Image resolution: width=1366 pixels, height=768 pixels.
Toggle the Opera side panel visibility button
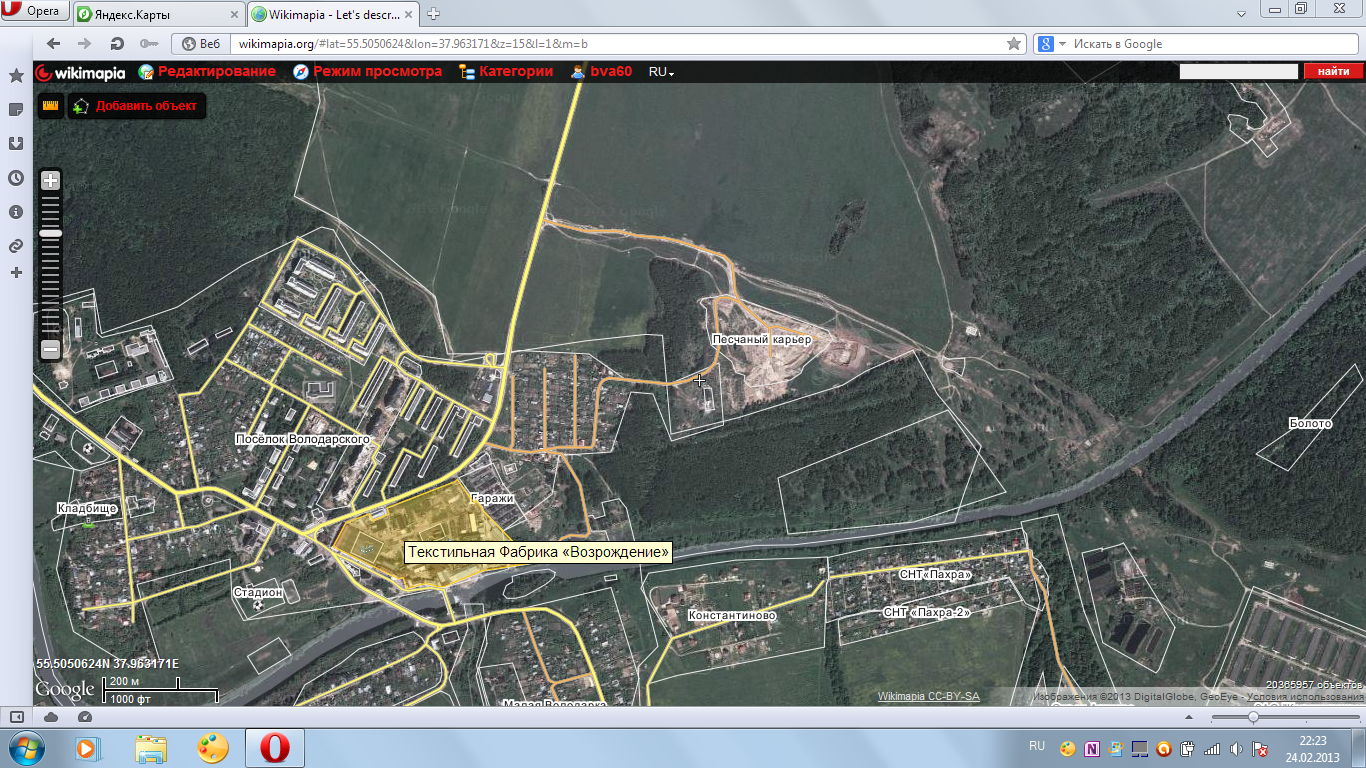16,717
